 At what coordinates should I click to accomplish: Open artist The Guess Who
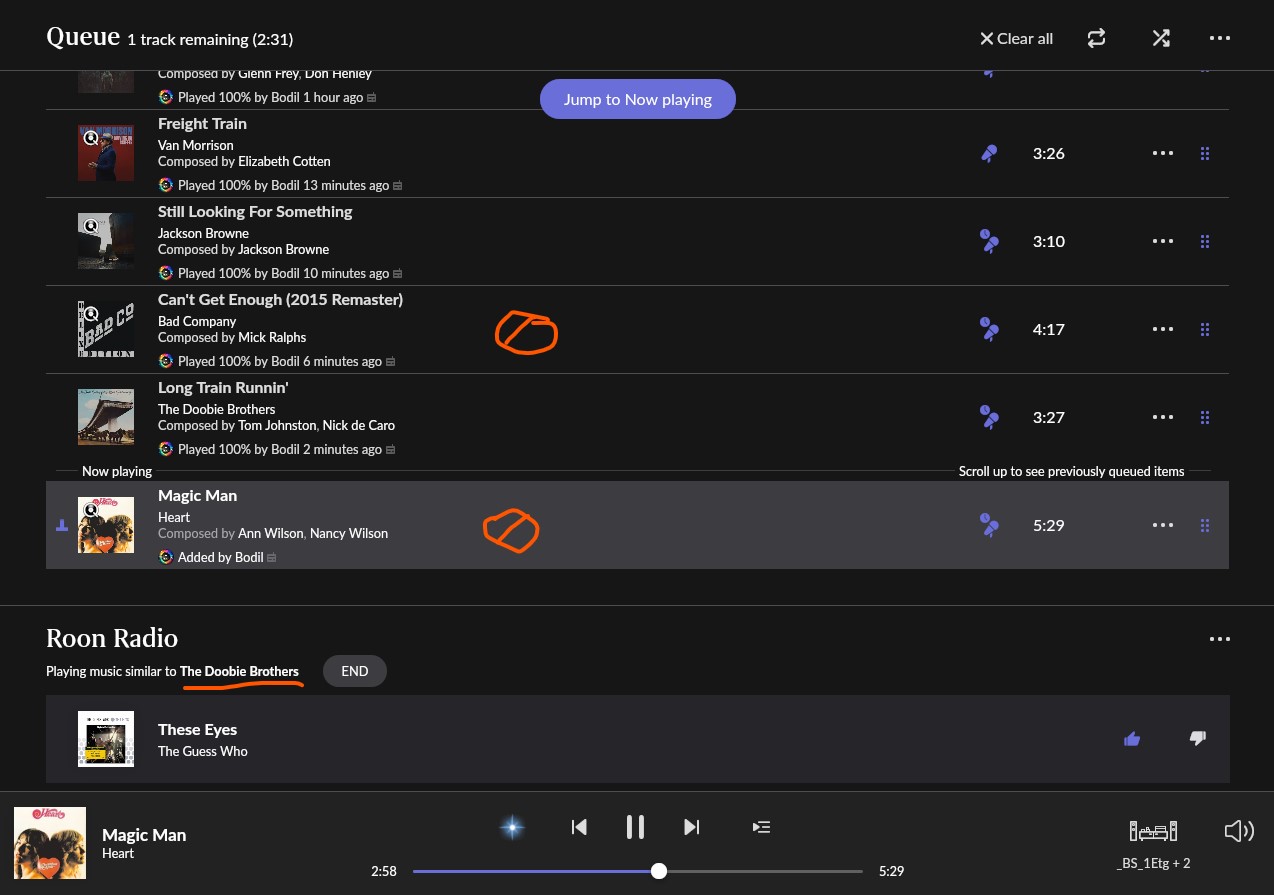203,751
